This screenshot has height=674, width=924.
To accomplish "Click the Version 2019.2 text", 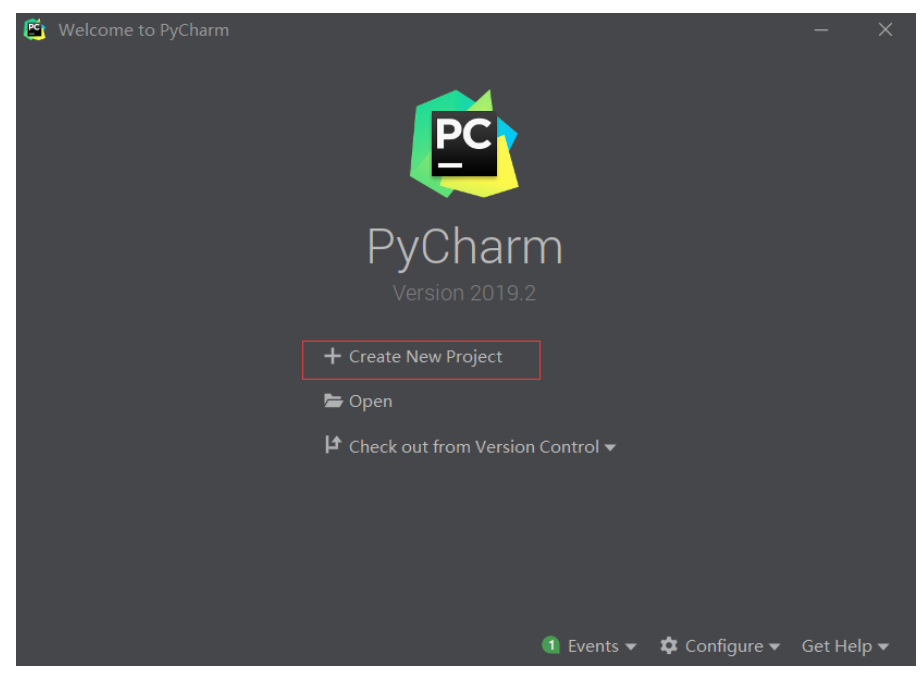I will click(464, 293).
